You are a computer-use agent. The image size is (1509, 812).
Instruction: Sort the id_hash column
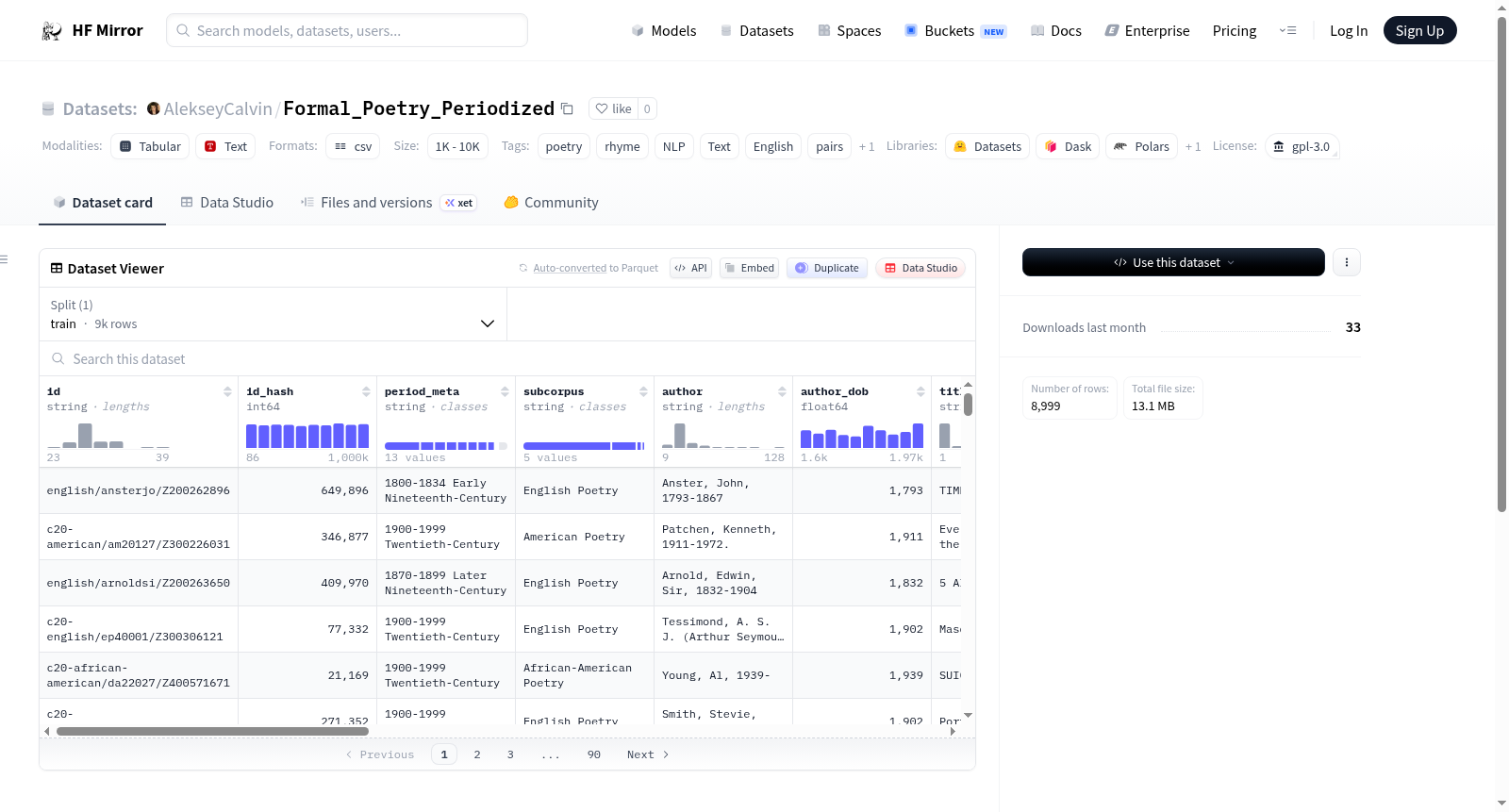(366, 391)
